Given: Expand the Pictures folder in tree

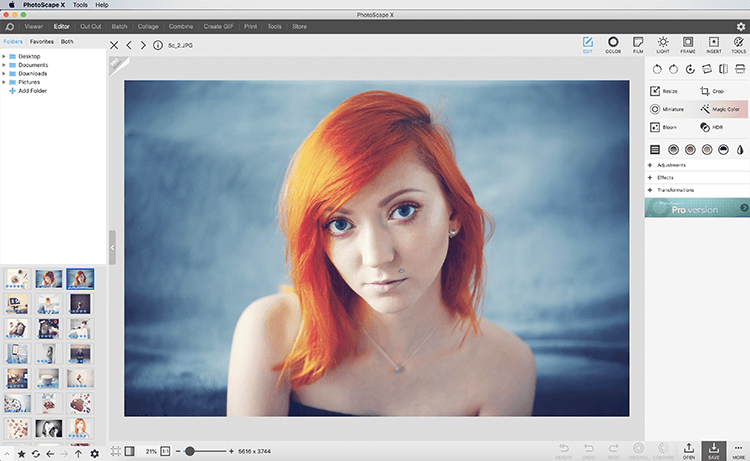Looking at the screenshot, I should coord(4,82).
